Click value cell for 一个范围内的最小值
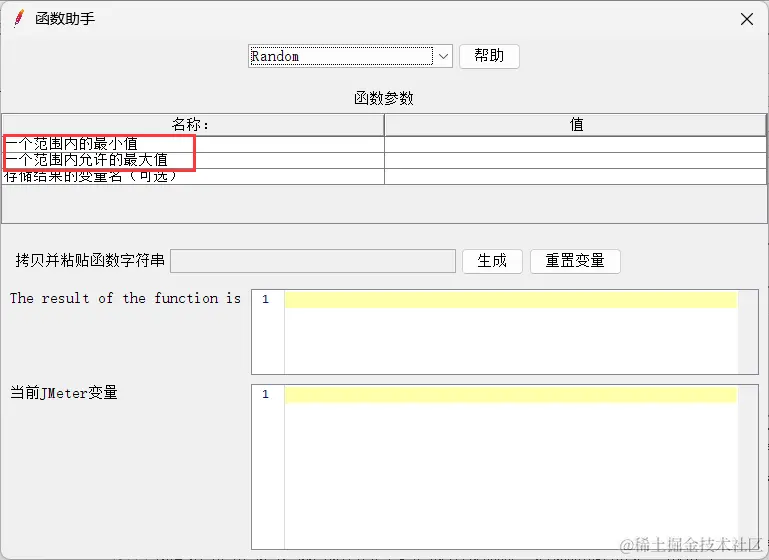 [575, 144]
